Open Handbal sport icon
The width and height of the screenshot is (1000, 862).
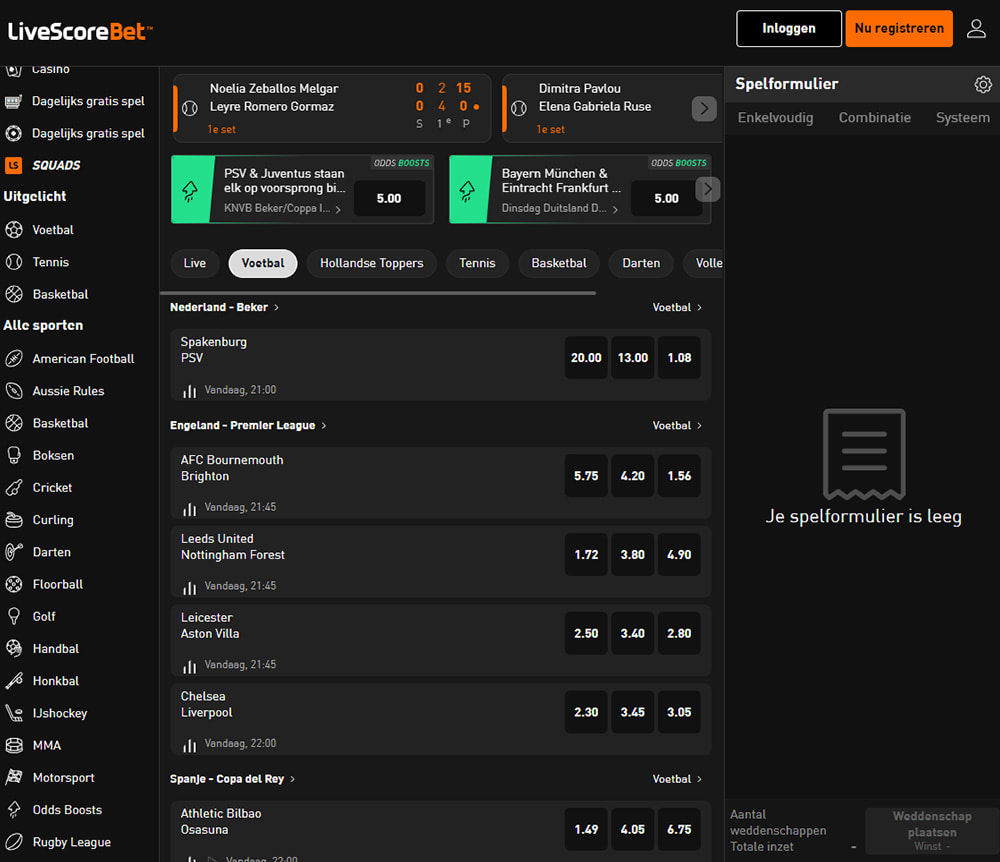(14, 648)
